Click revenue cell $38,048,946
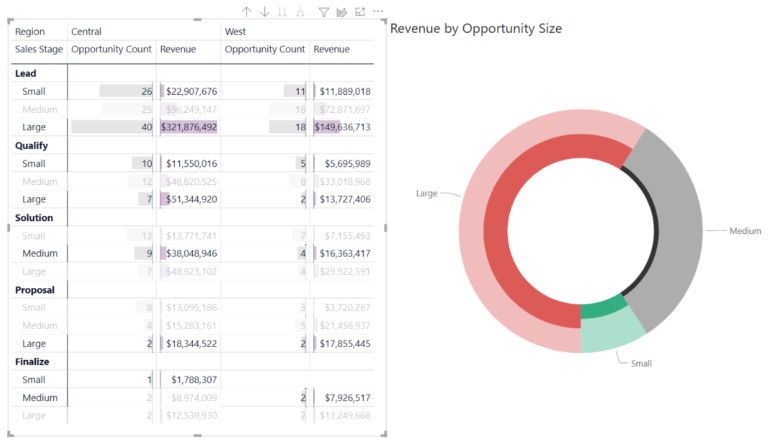Image resolution: width=768 pixels, height=443 pixels. click(192, 253)
